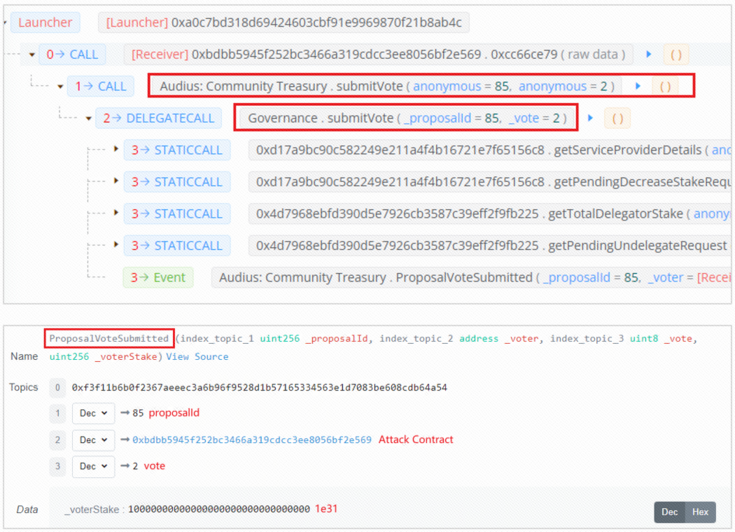Viewport: 735px width, 532px height.
Task: Open the voter address 0xbdbb5945...2e569 link
Action: point(252,440)
